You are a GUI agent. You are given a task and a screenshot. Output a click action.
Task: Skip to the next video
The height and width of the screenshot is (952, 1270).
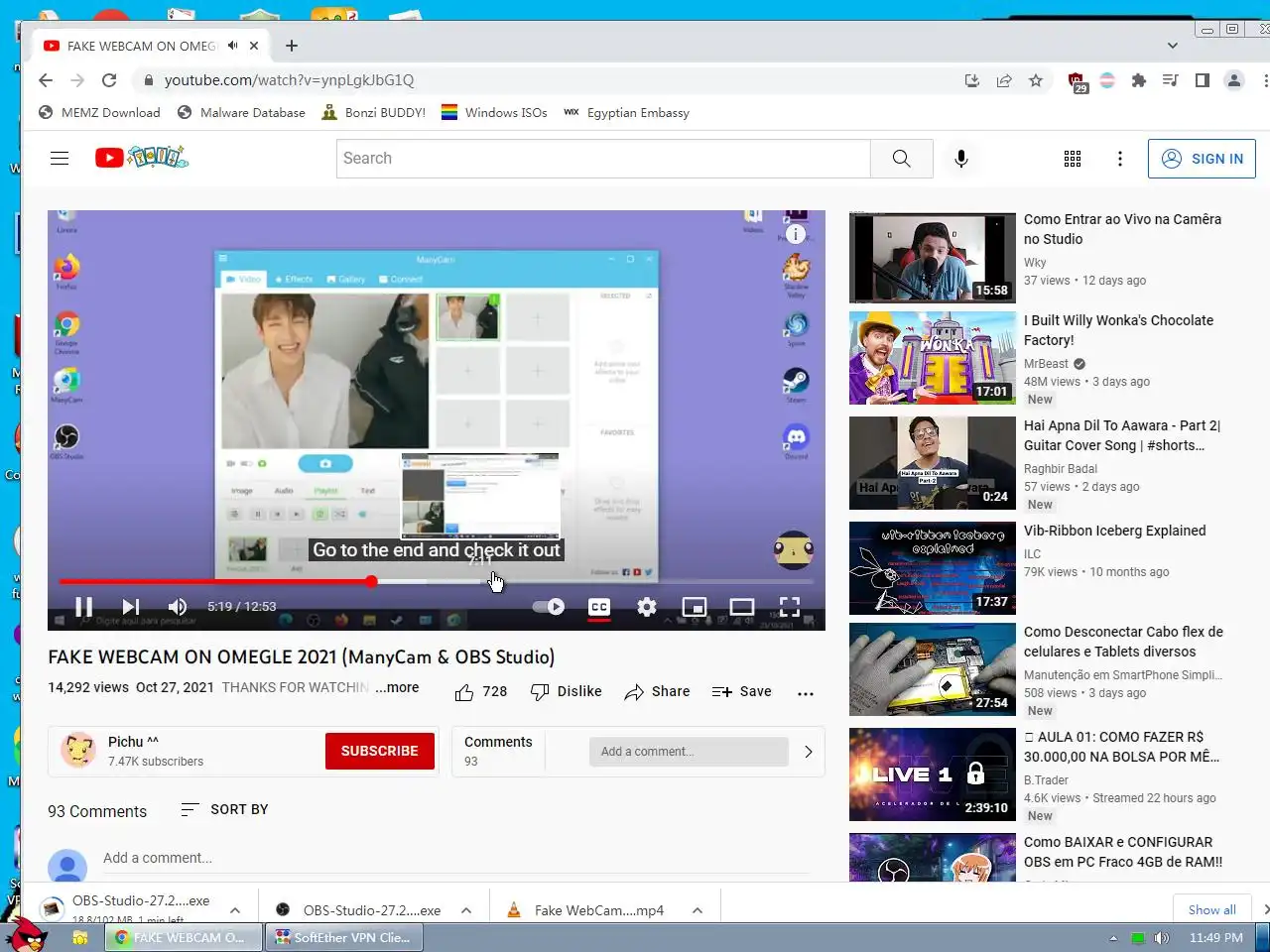point(130,607)
